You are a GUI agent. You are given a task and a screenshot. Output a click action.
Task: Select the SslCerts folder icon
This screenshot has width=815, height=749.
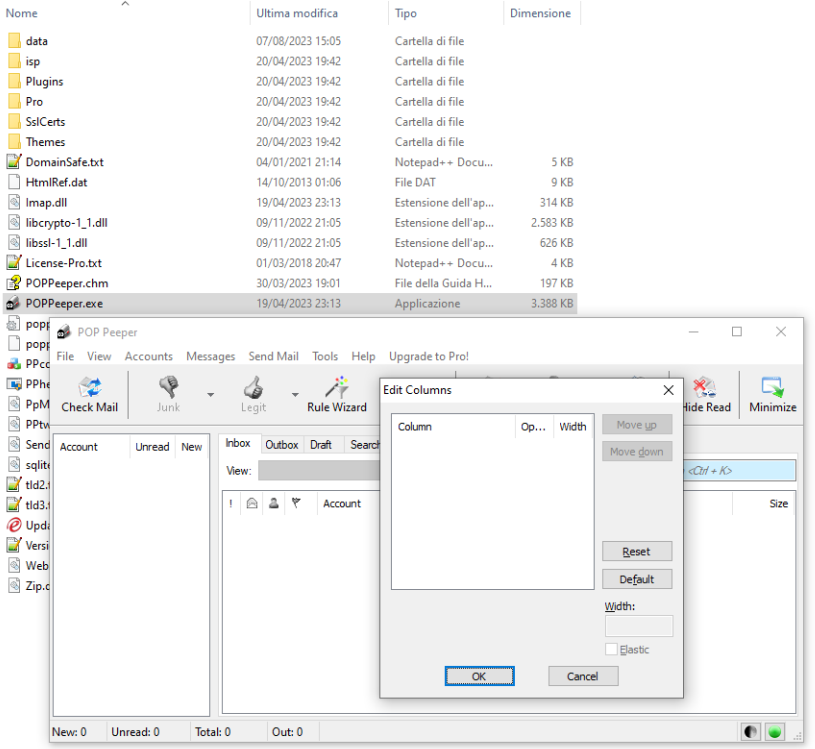coord(15,122)
